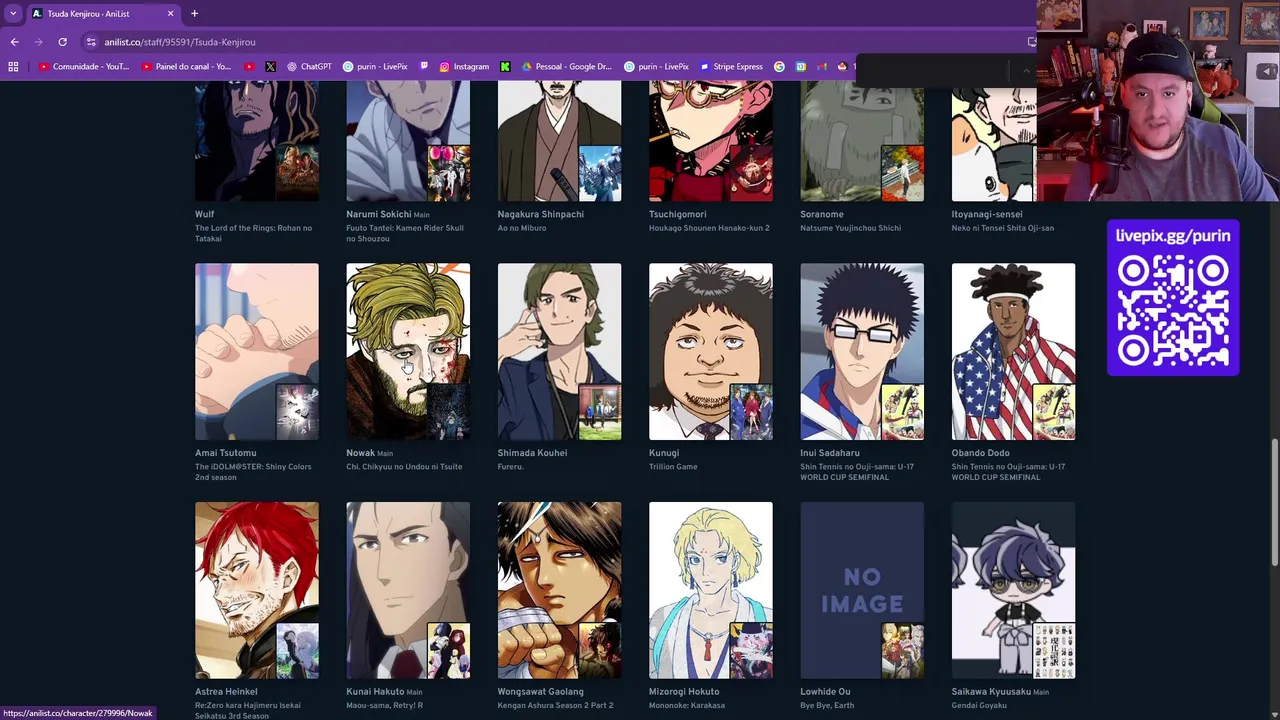This screenshot has height=720, width=1280.
Task: Open the Painel do canal bookmark
Action: 186,67
